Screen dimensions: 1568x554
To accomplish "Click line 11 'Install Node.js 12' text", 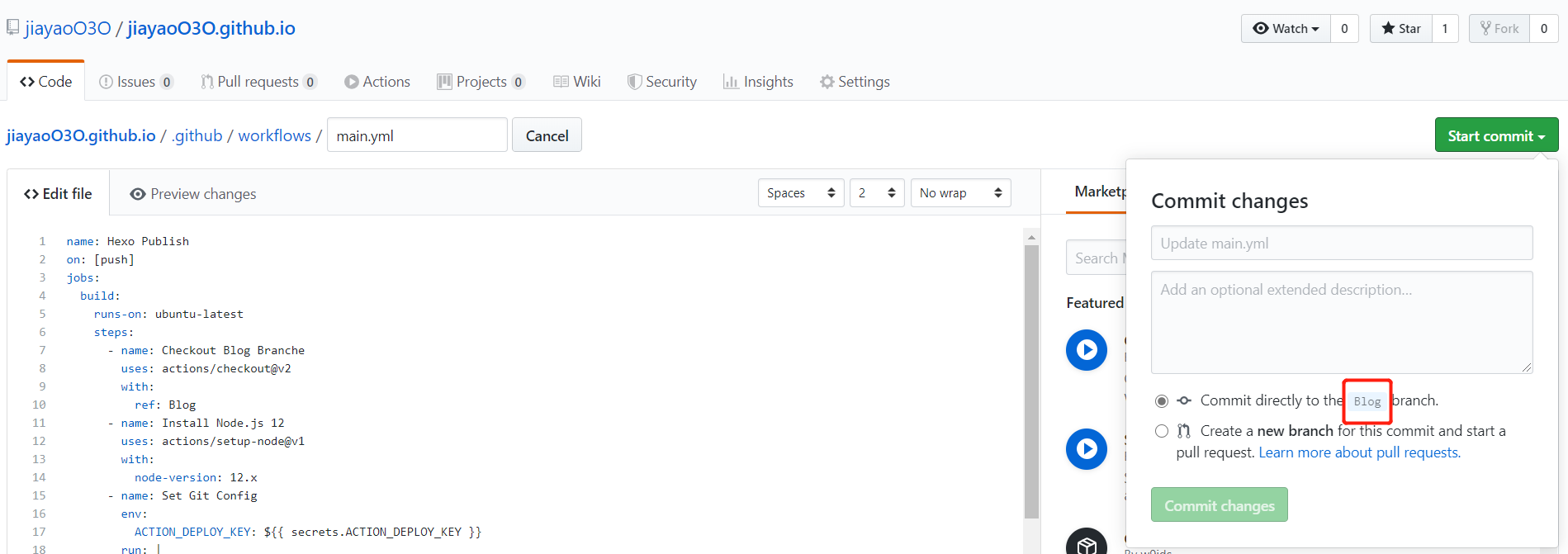I will coord(223,423).
